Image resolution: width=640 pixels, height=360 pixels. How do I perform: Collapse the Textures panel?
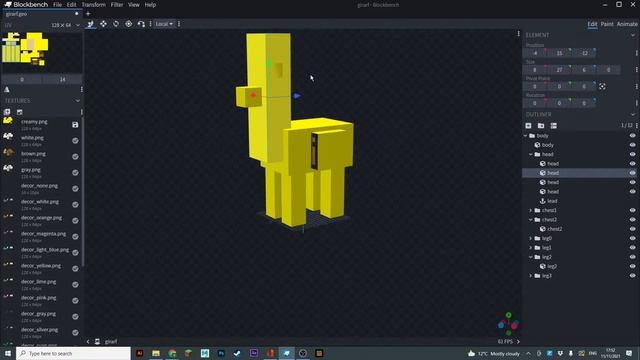pyautogui.click(x=78, y=101)
